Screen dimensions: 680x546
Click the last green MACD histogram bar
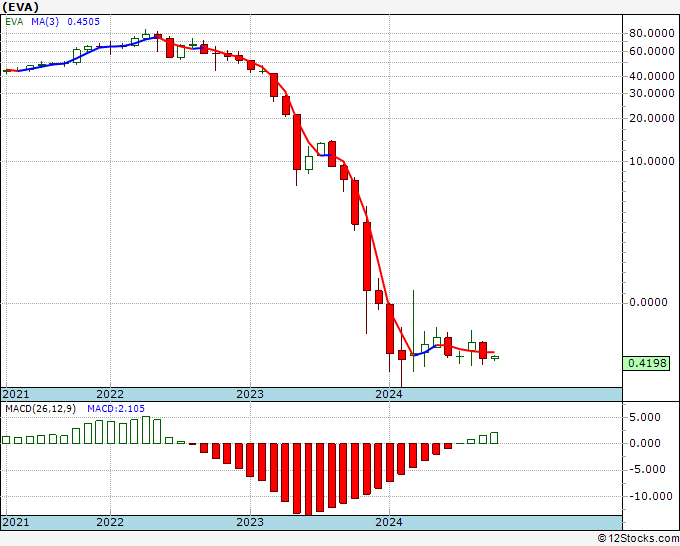[494, 438]
